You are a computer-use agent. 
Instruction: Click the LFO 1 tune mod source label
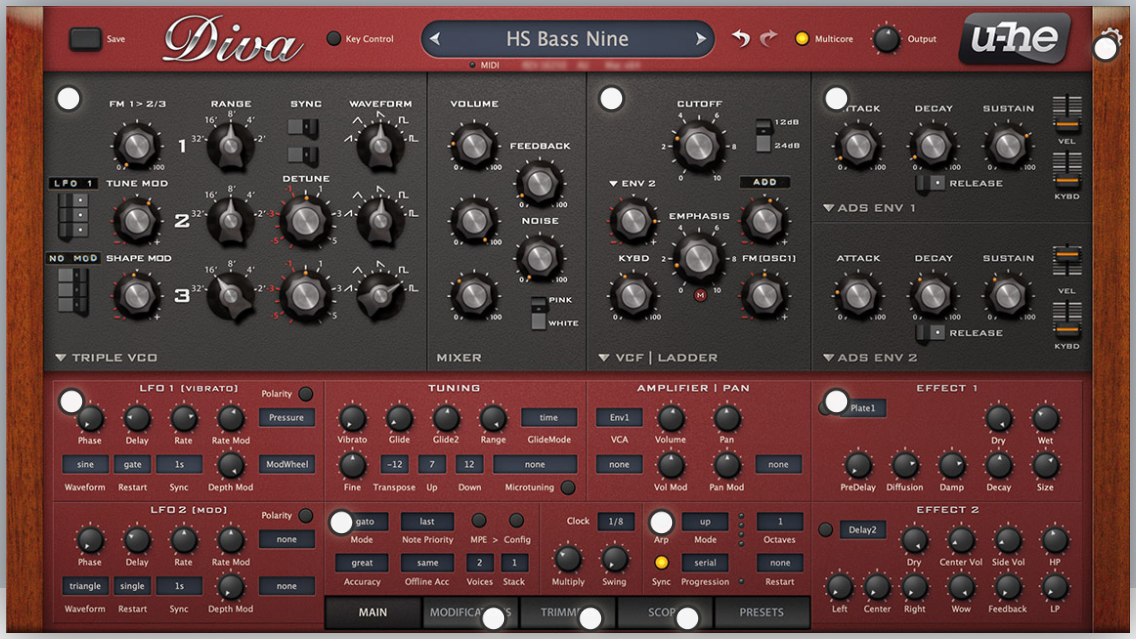click(73, 183)
